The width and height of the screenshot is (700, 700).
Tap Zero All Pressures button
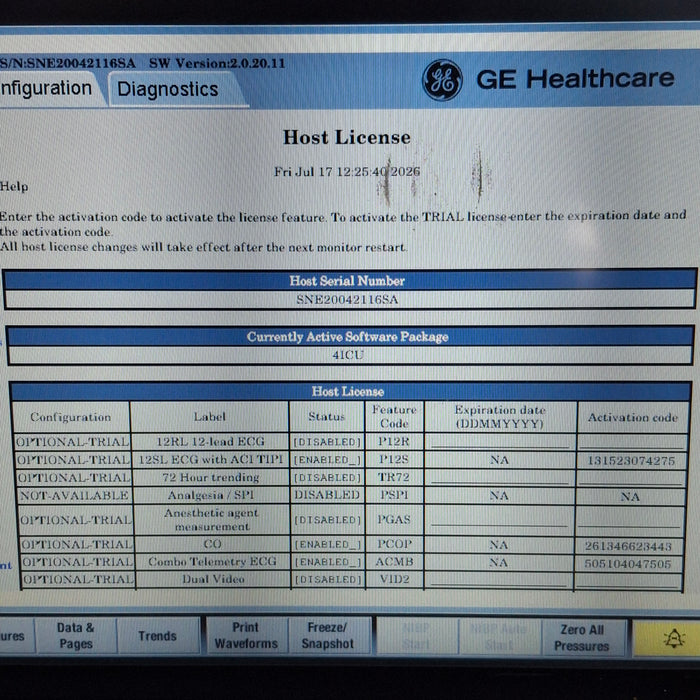click(582, 638)
